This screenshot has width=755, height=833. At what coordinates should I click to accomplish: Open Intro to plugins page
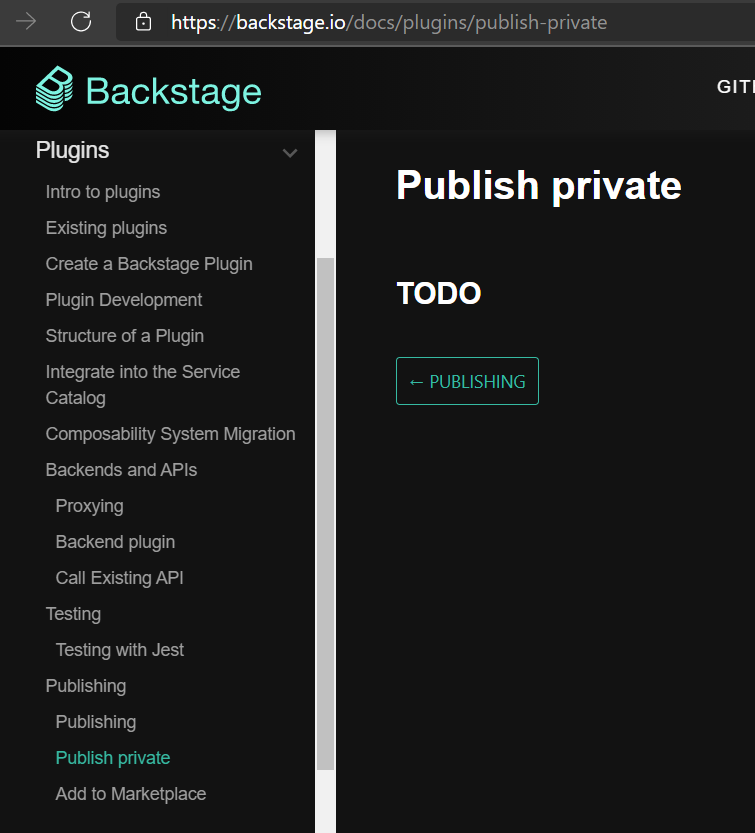[x=102, y=192]
